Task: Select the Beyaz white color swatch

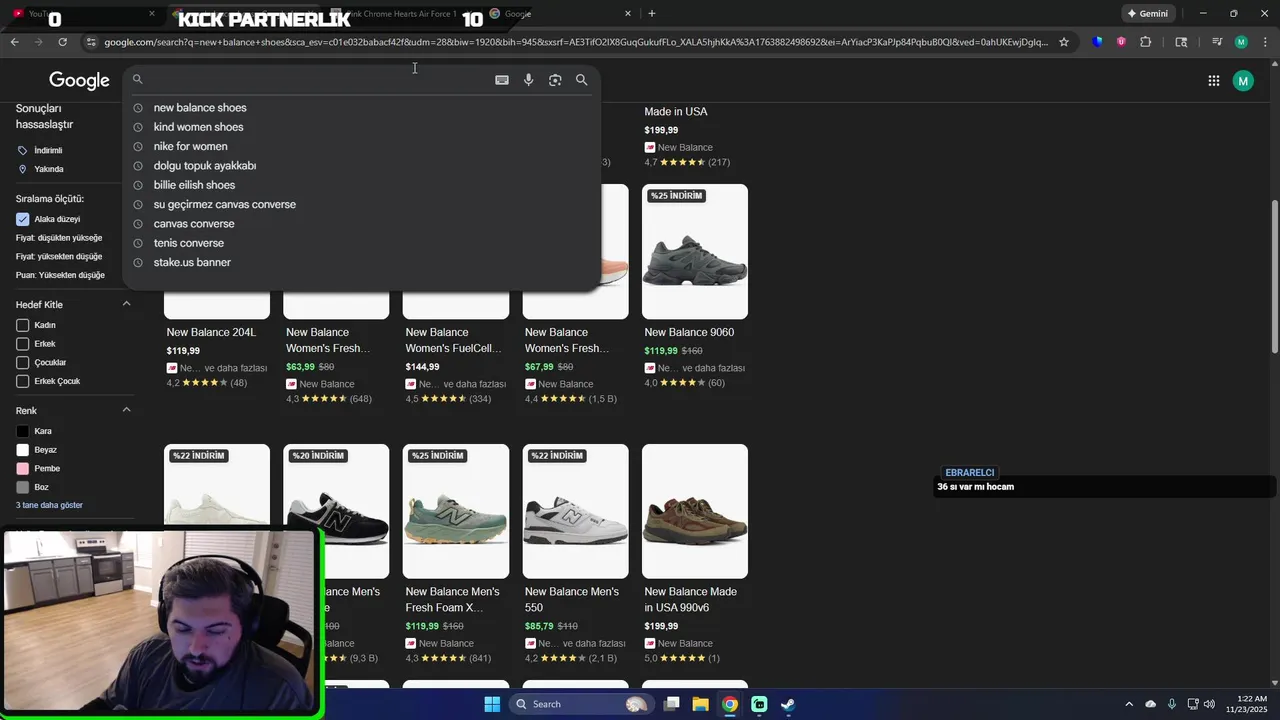Action: tap(23, 450)
